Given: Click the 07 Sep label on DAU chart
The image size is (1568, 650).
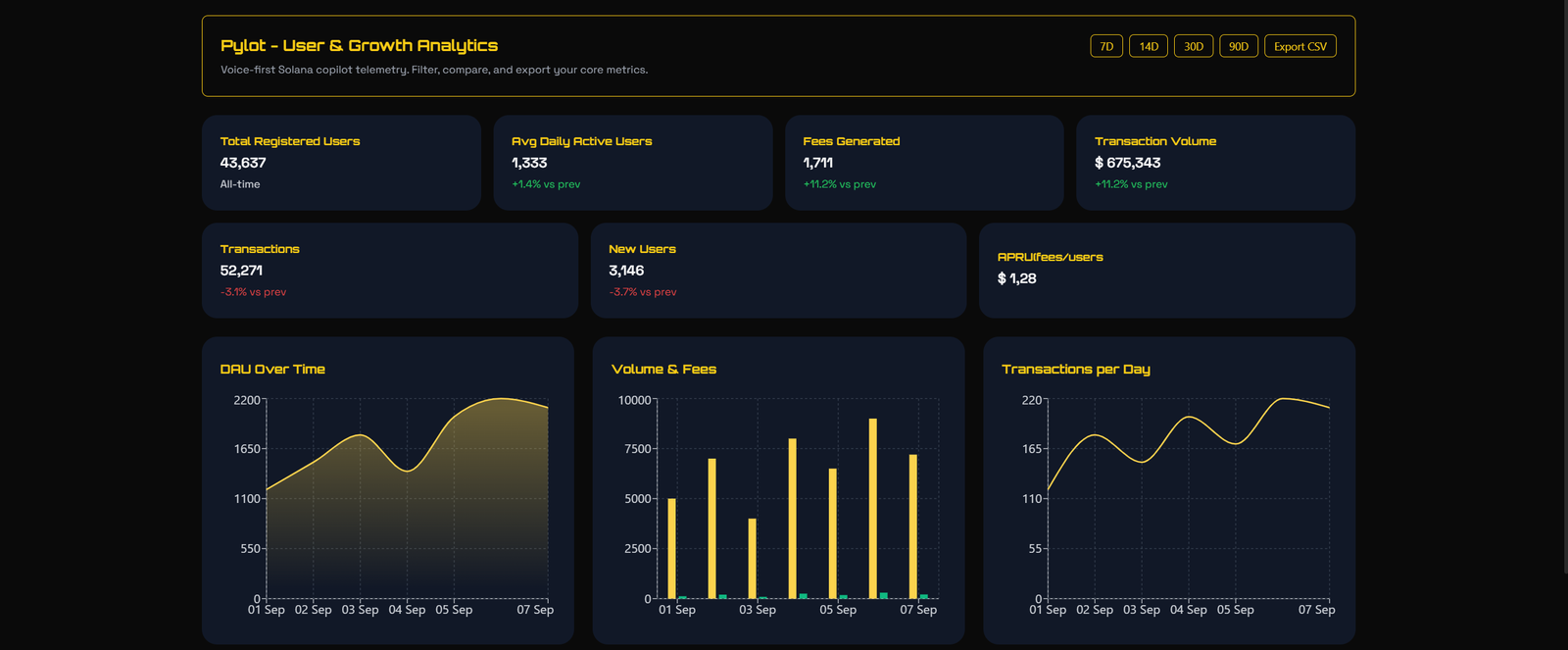Looking at the screenshot, I should 535,610.
